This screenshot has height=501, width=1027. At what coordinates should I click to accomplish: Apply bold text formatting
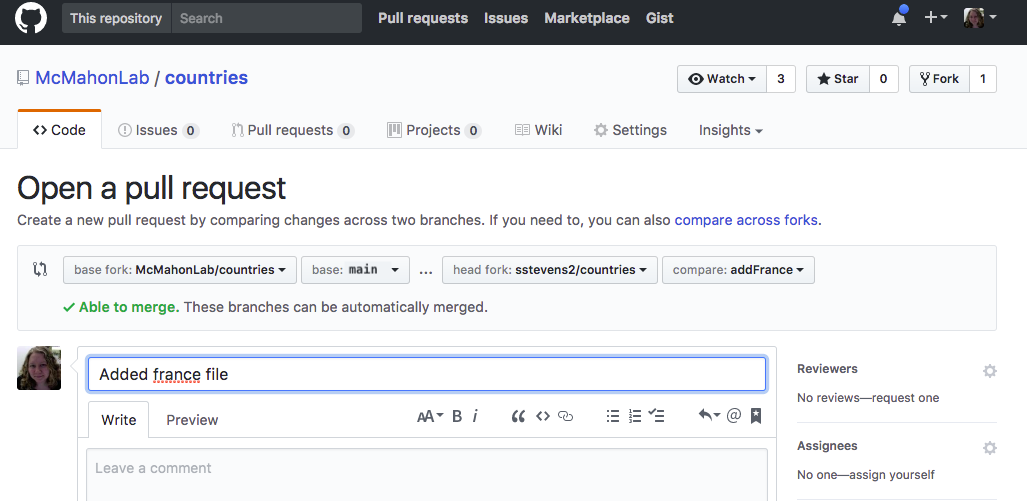457,416
